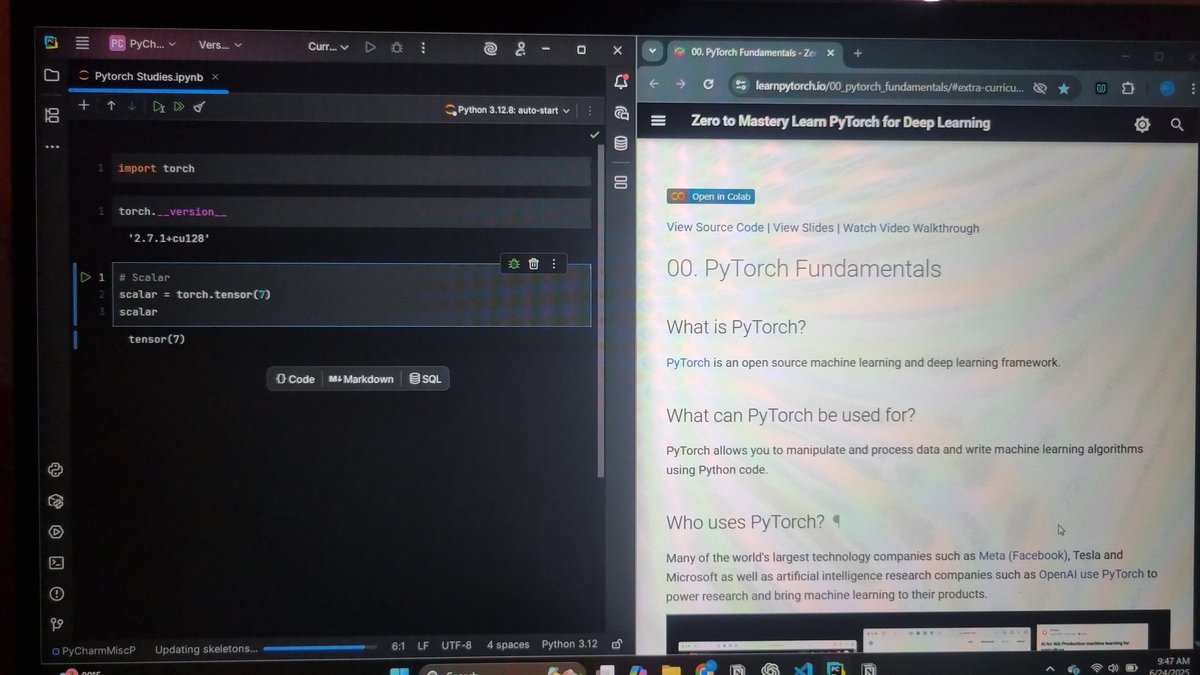Open AI chat icon in right sidebar
Image resolution: width=1200 pixels, height=675 pixels.
click(x=621, y=113)
